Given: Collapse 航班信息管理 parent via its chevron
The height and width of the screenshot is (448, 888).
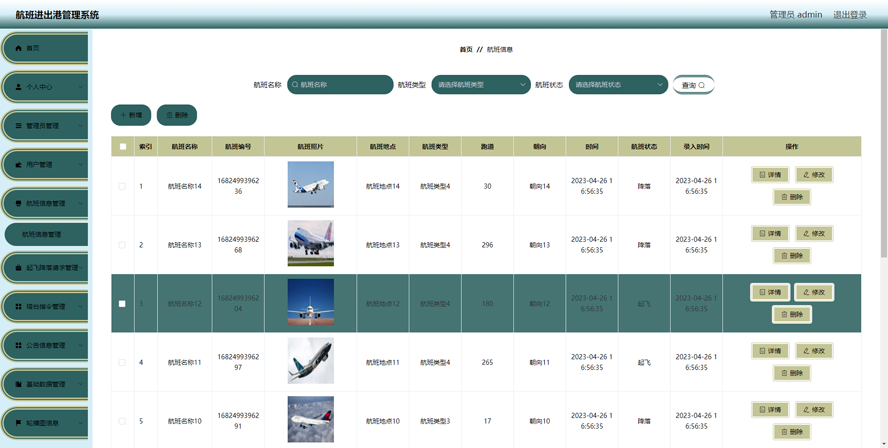Looking at the screenshot, I should click(x=80, y=203).
